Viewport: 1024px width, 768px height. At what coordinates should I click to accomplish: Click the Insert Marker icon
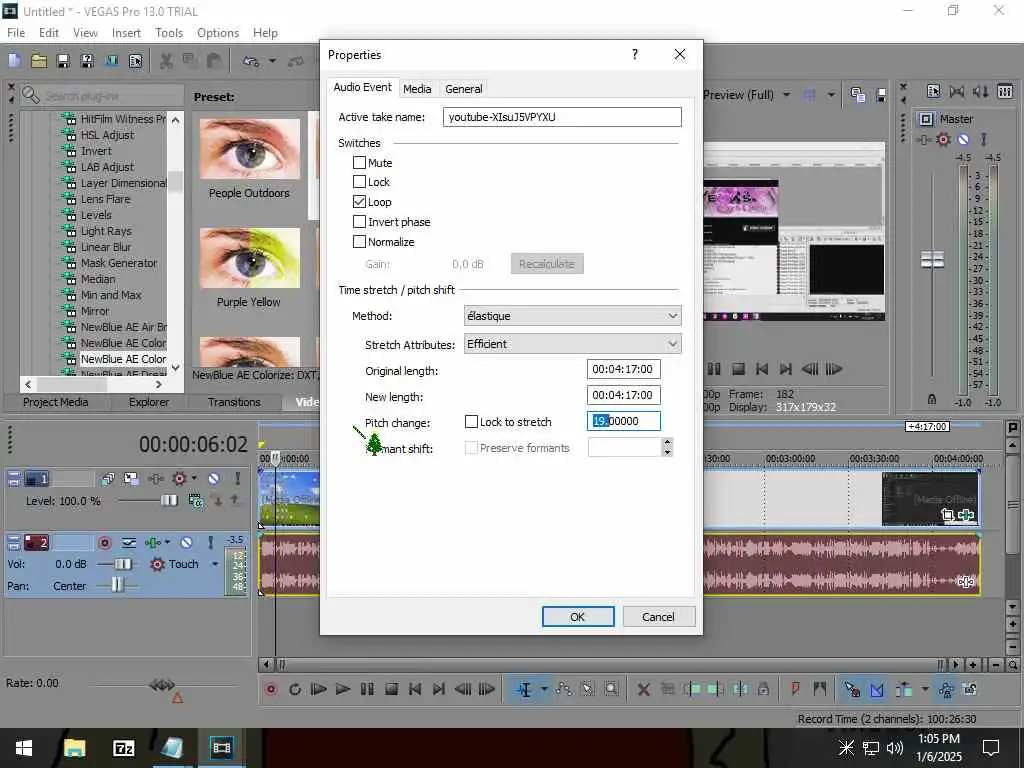click(x=795, y=689)
